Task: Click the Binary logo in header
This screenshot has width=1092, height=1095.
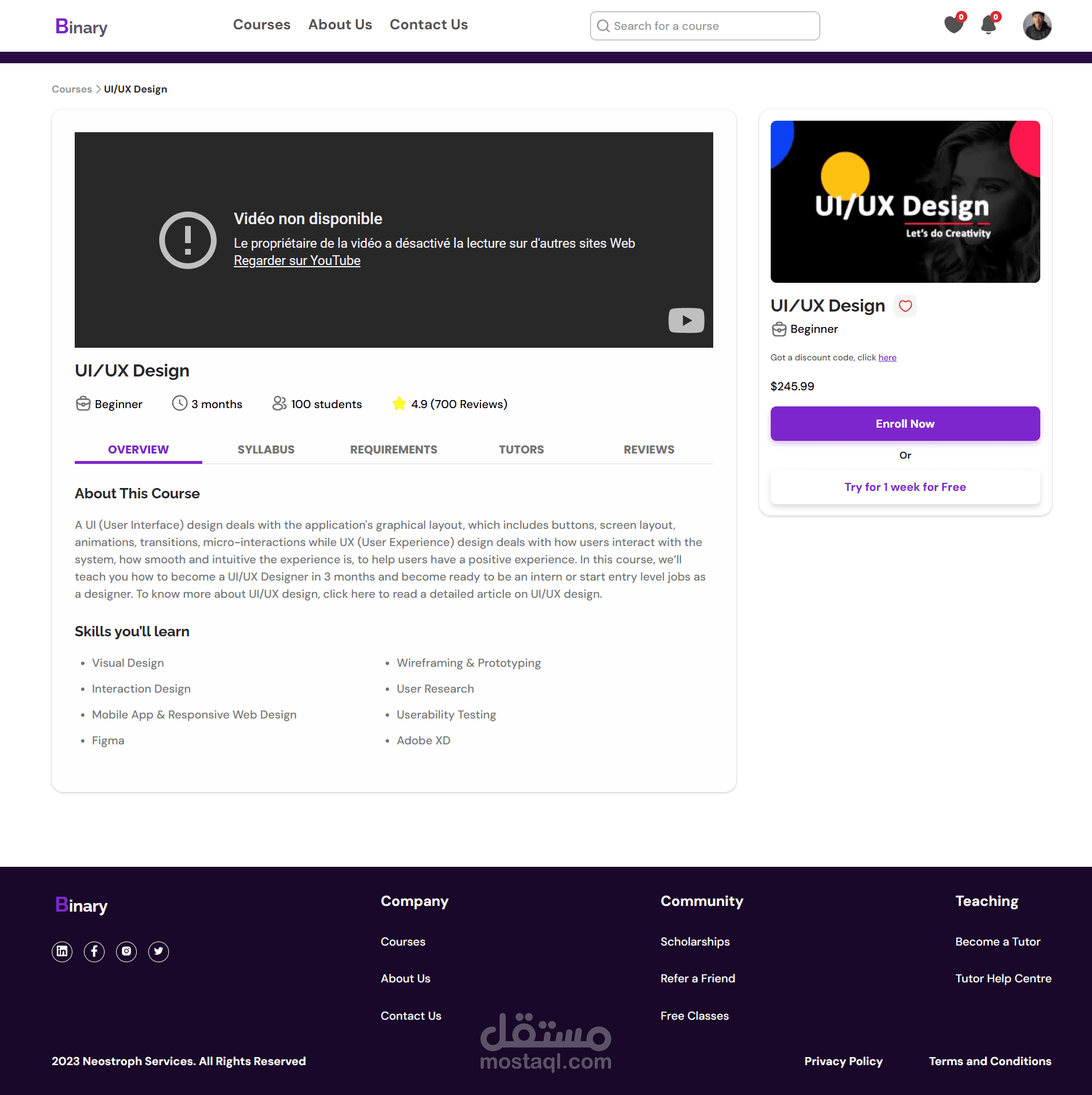Action: click(x=81, y=26)
